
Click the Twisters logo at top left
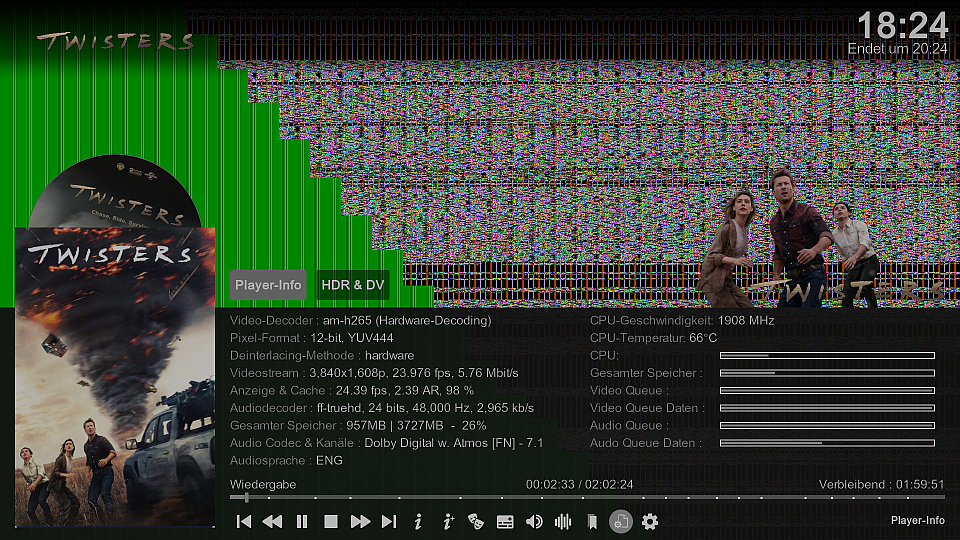coord(115,42)
